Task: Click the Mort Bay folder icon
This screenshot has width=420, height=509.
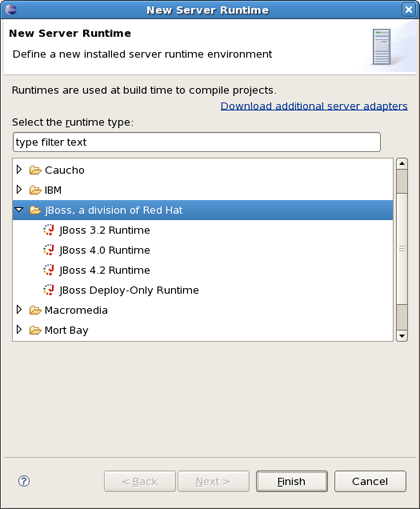Action: 35,330
